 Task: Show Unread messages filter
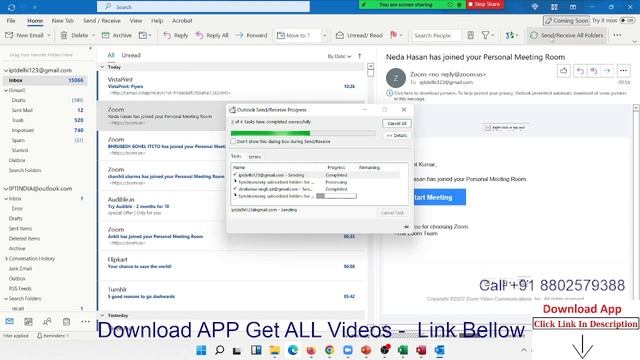tap(131, 55)
